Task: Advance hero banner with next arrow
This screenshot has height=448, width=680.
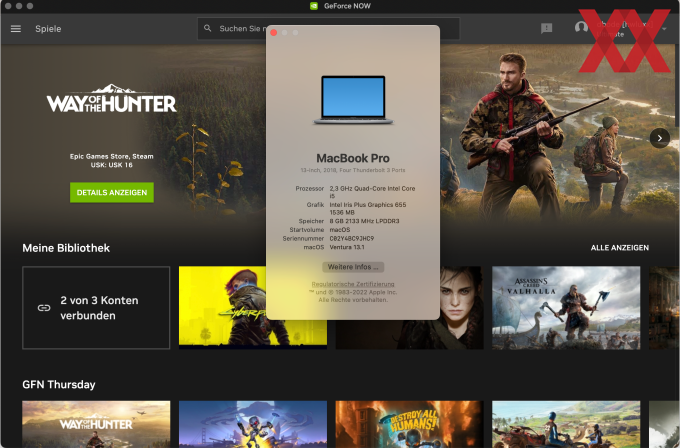Action: pyautogui.click(x=660, y=138)
